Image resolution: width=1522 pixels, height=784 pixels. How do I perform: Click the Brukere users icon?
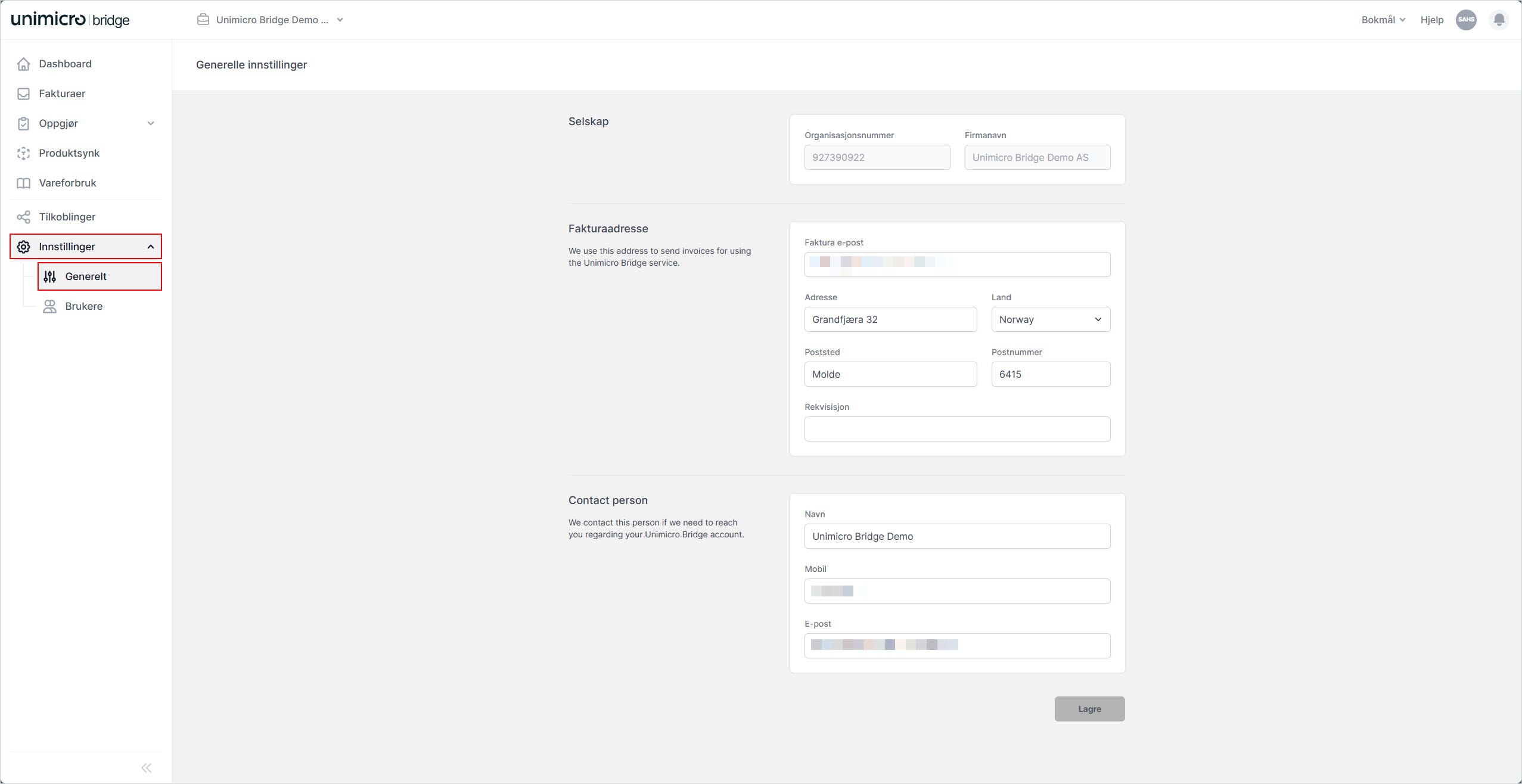pyautogui.click(x=49, y=306)
